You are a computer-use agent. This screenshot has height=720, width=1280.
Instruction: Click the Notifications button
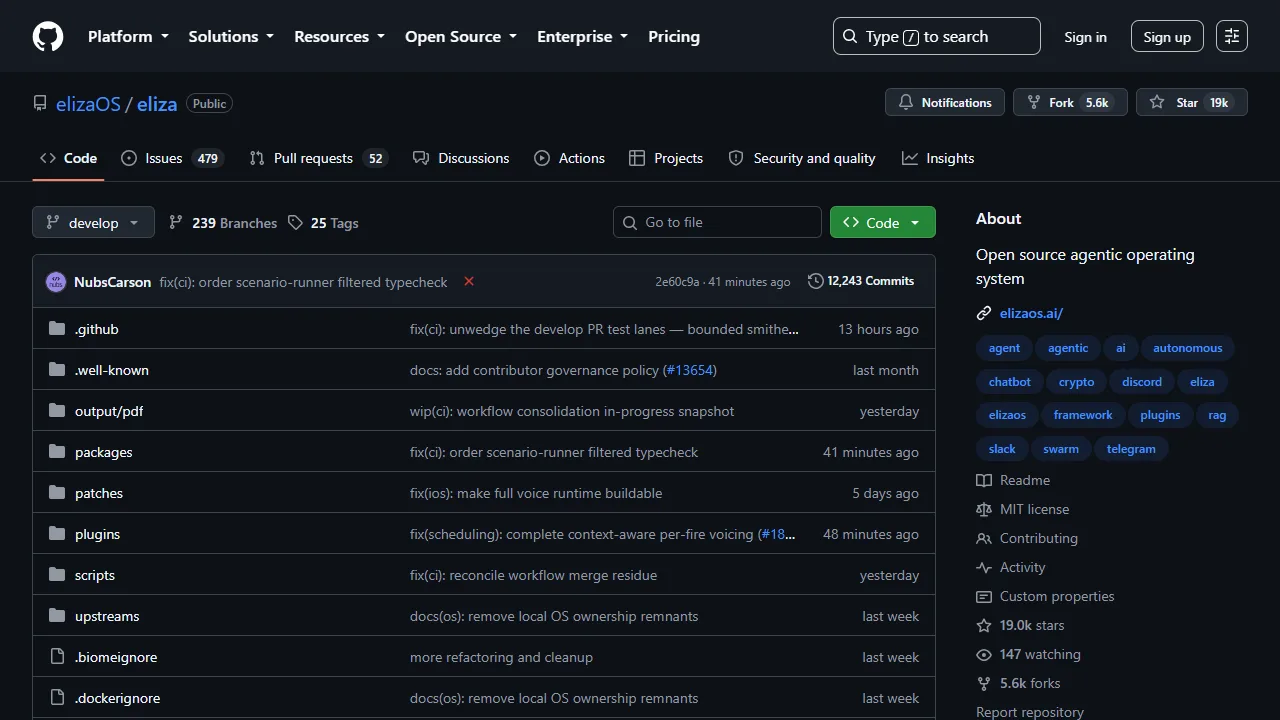945,102
